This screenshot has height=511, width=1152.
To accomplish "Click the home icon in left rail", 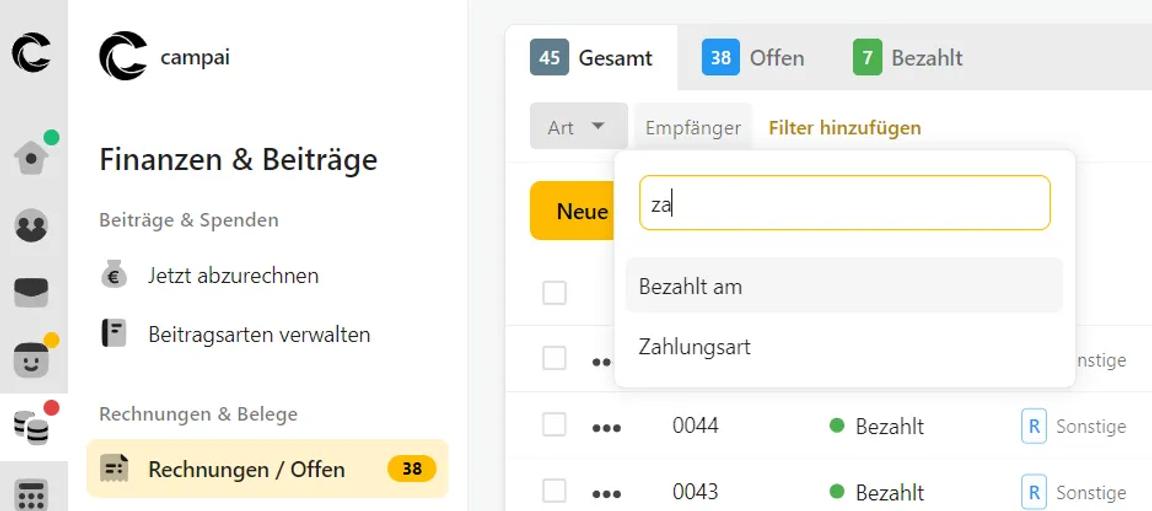I will click(x=32, y=156).
